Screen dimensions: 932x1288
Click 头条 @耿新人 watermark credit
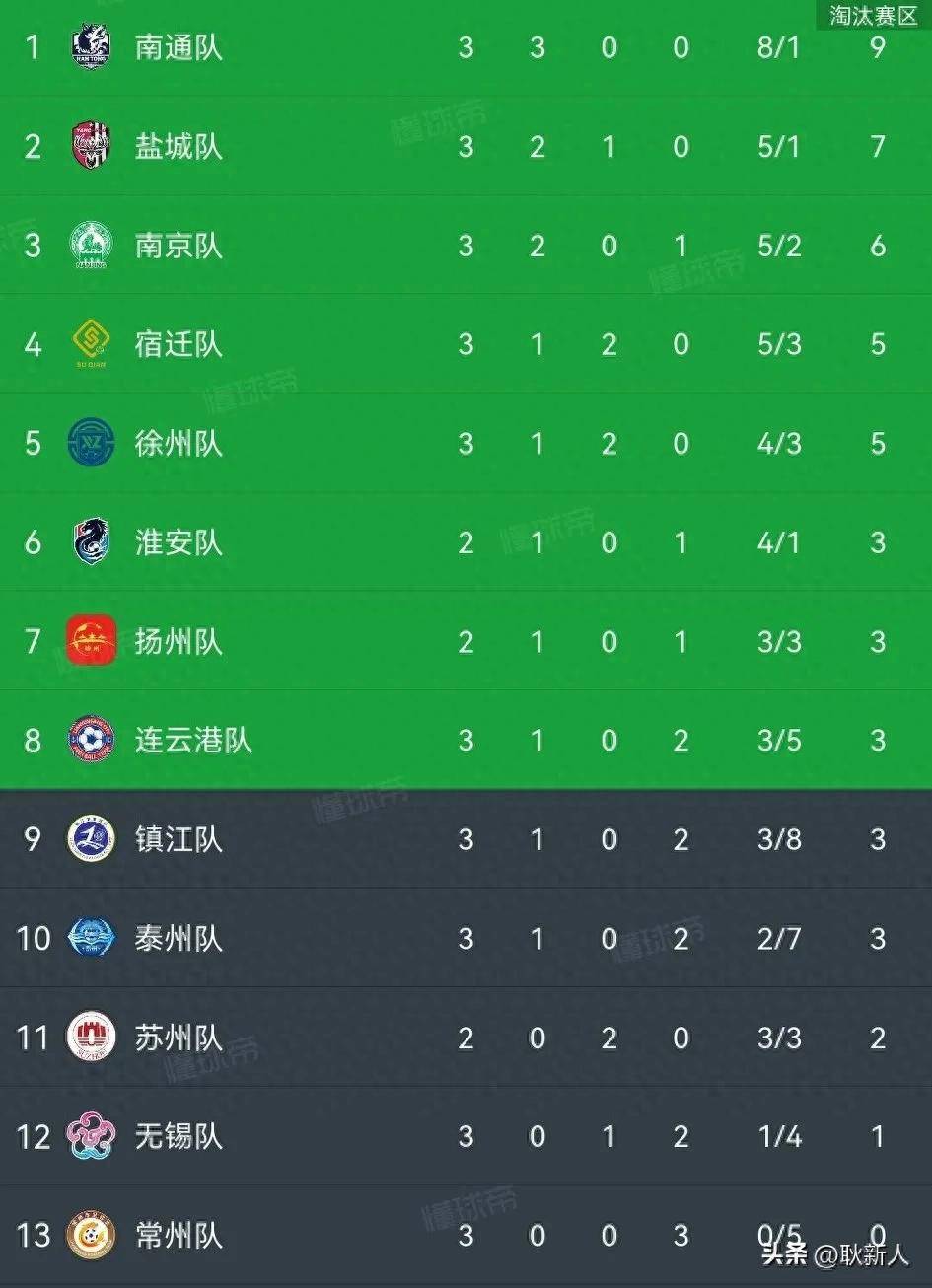click(x=834, y=1254)
